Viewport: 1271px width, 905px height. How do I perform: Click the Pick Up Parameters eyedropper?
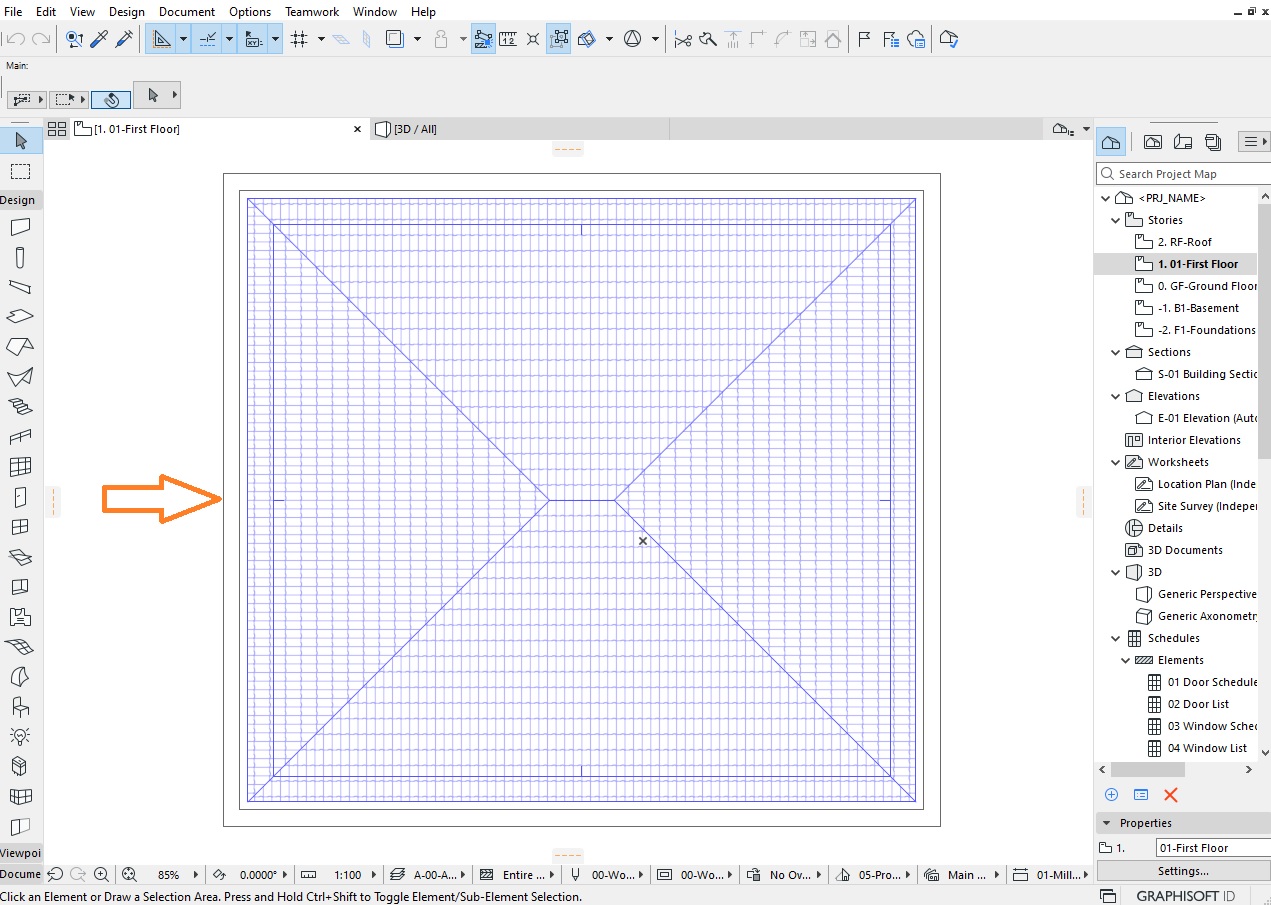99,39
